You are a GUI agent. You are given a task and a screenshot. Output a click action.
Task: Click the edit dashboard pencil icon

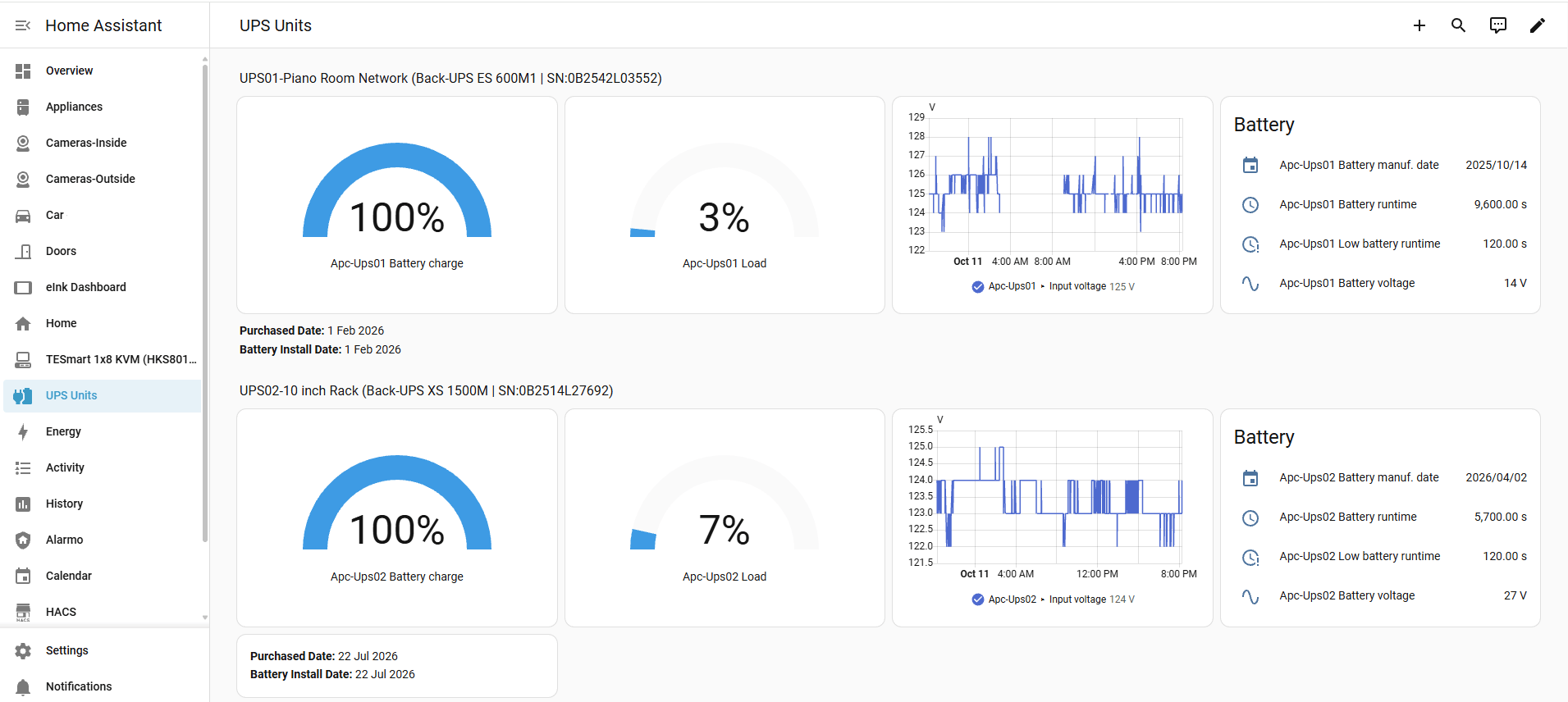[x=1538, y=25]
